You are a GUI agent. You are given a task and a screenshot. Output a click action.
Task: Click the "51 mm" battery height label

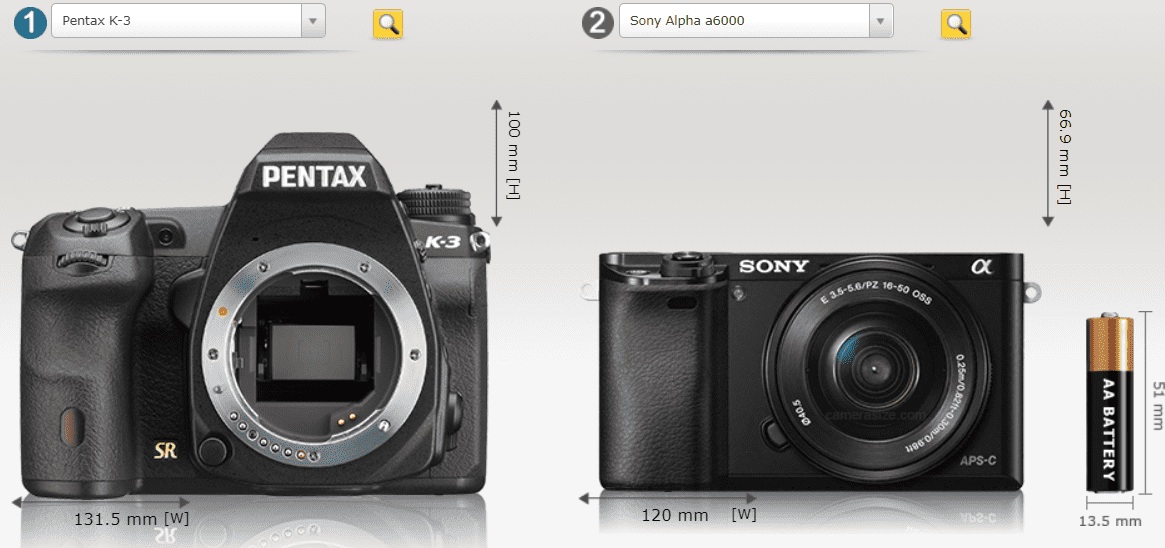pos(1157,405)
